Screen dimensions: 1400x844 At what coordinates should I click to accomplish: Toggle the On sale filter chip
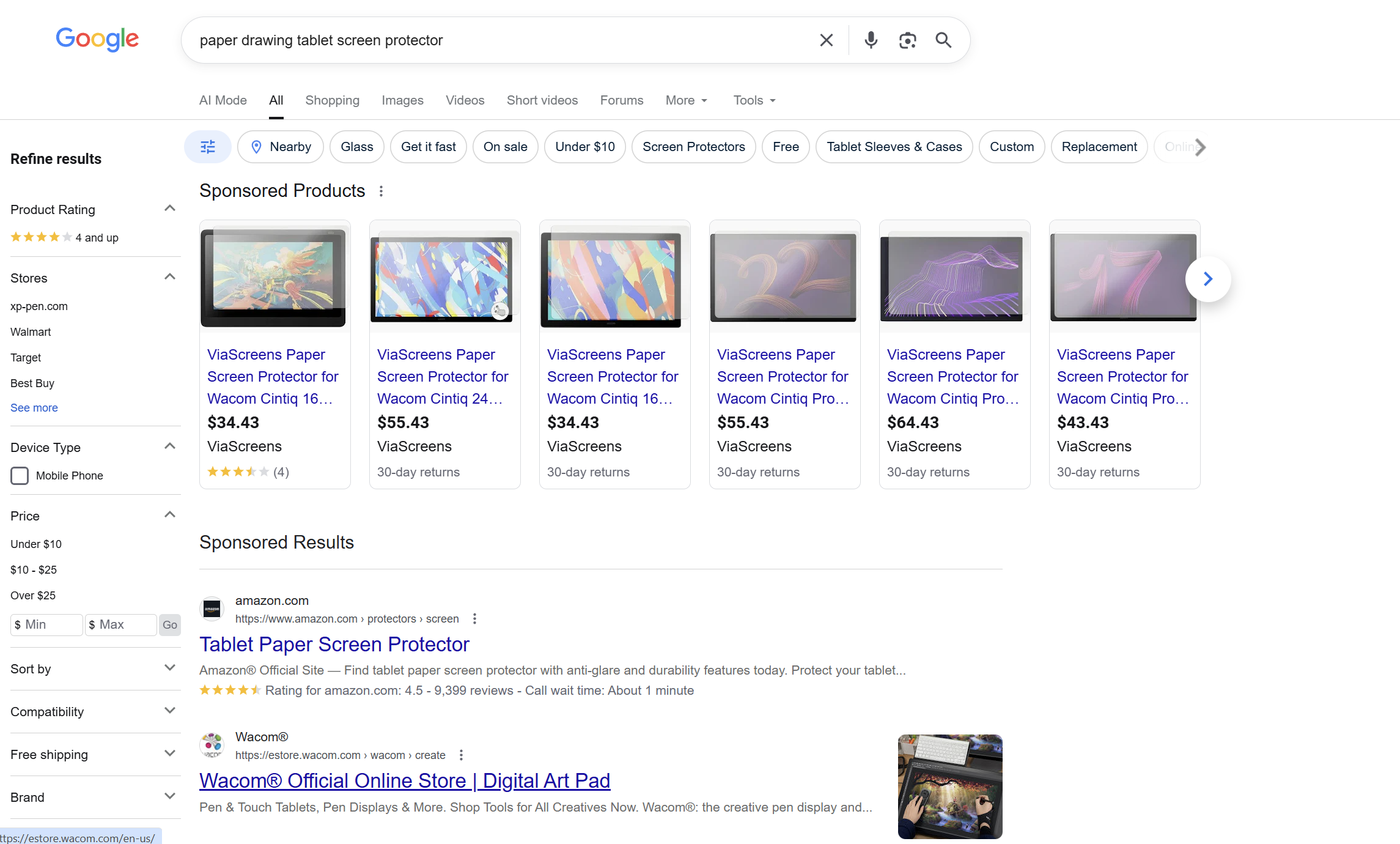tap(505, 147)
